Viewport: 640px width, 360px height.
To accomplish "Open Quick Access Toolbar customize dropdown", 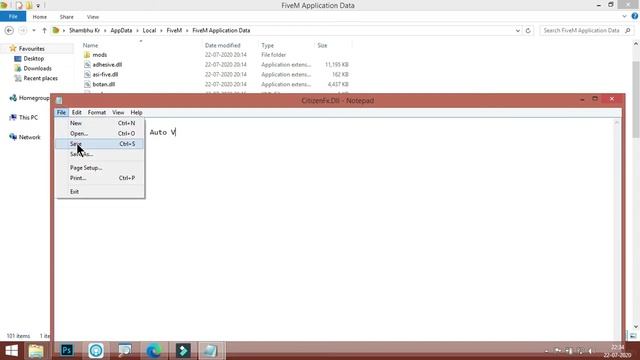I will 38,6.
